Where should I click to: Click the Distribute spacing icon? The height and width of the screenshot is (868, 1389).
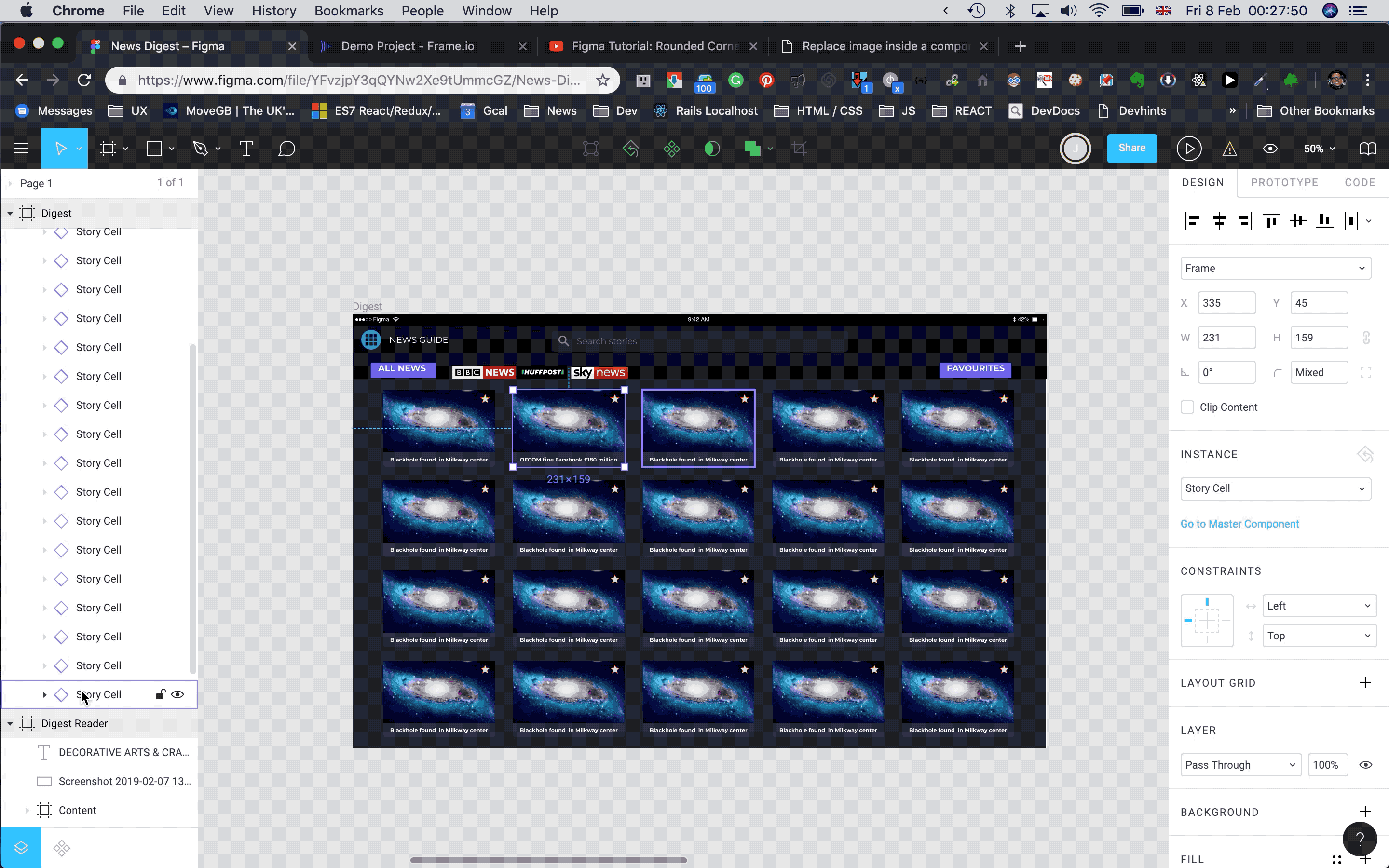point(1352,220)
